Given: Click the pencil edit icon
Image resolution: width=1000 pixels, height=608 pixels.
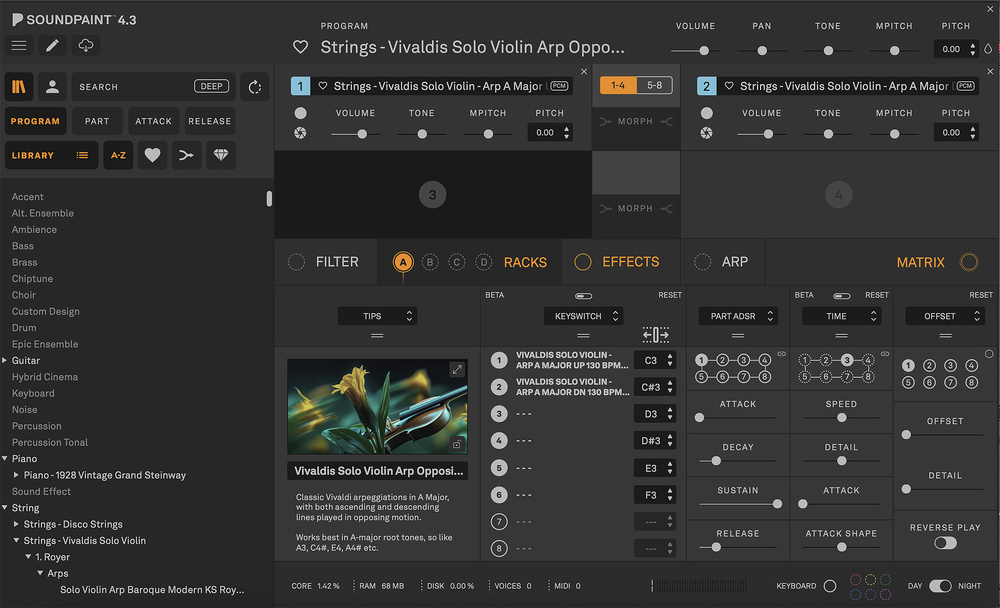Looking at the screenshot, I should (x=52, y=46).
